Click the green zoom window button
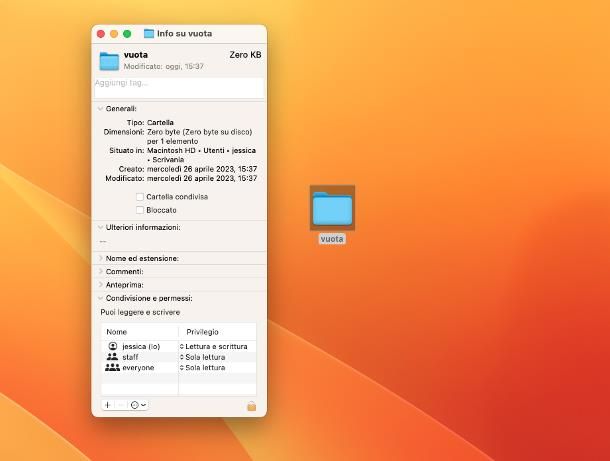 click(x=127, y=34)
